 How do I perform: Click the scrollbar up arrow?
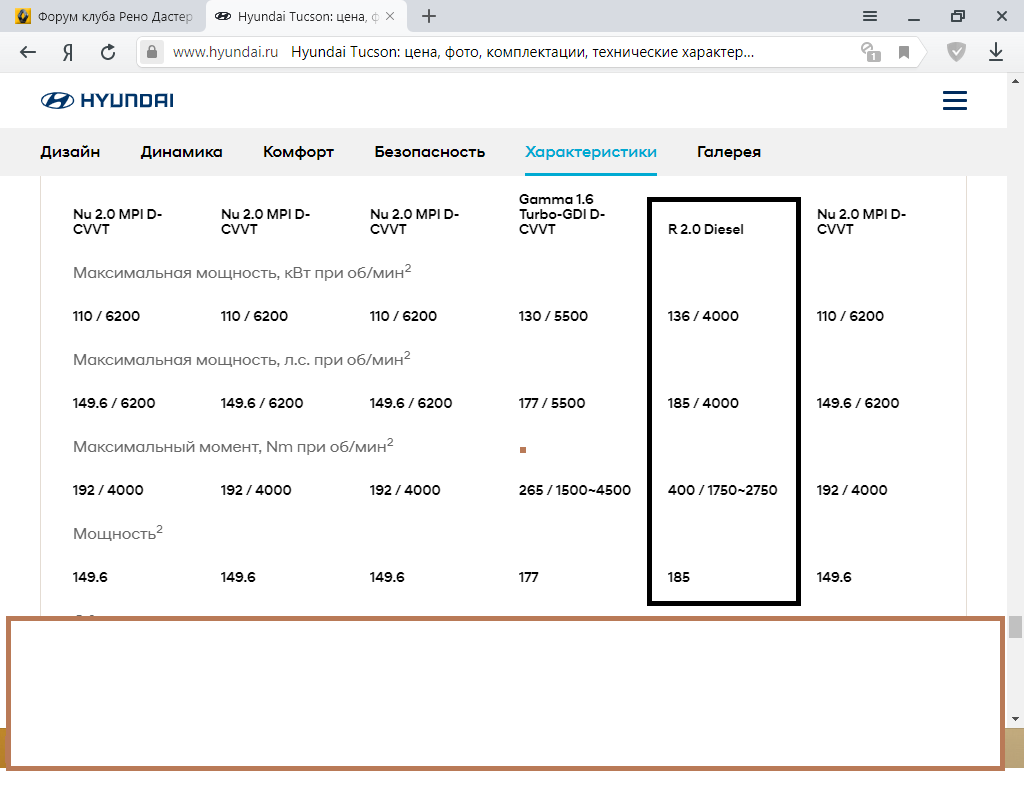pos(1015,81)
